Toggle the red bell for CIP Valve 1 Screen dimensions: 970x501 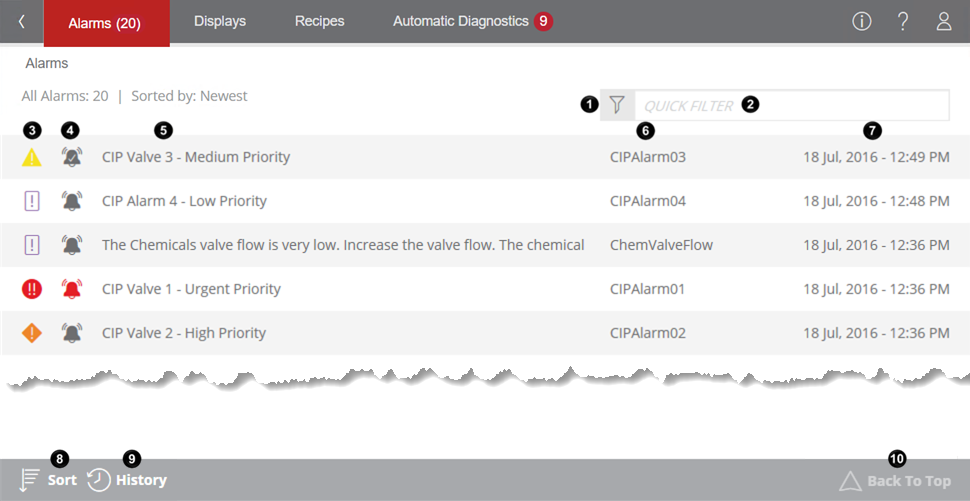click(x=72, y=289)
